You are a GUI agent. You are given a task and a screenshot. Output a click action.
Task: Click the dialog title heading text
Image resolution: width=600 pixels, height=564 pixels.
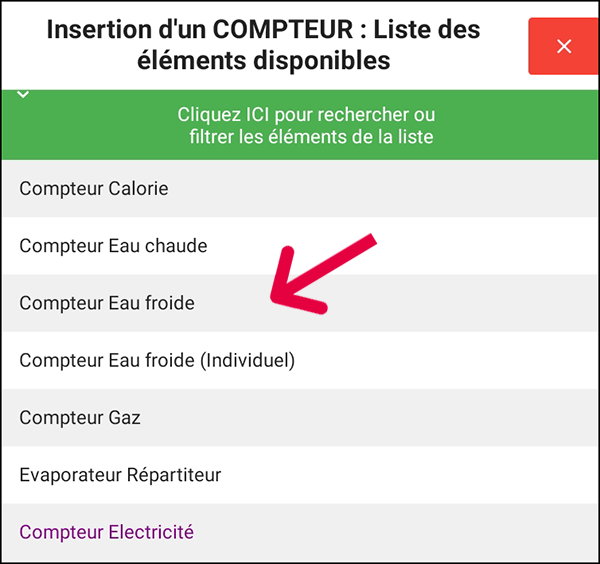(263, 44)
